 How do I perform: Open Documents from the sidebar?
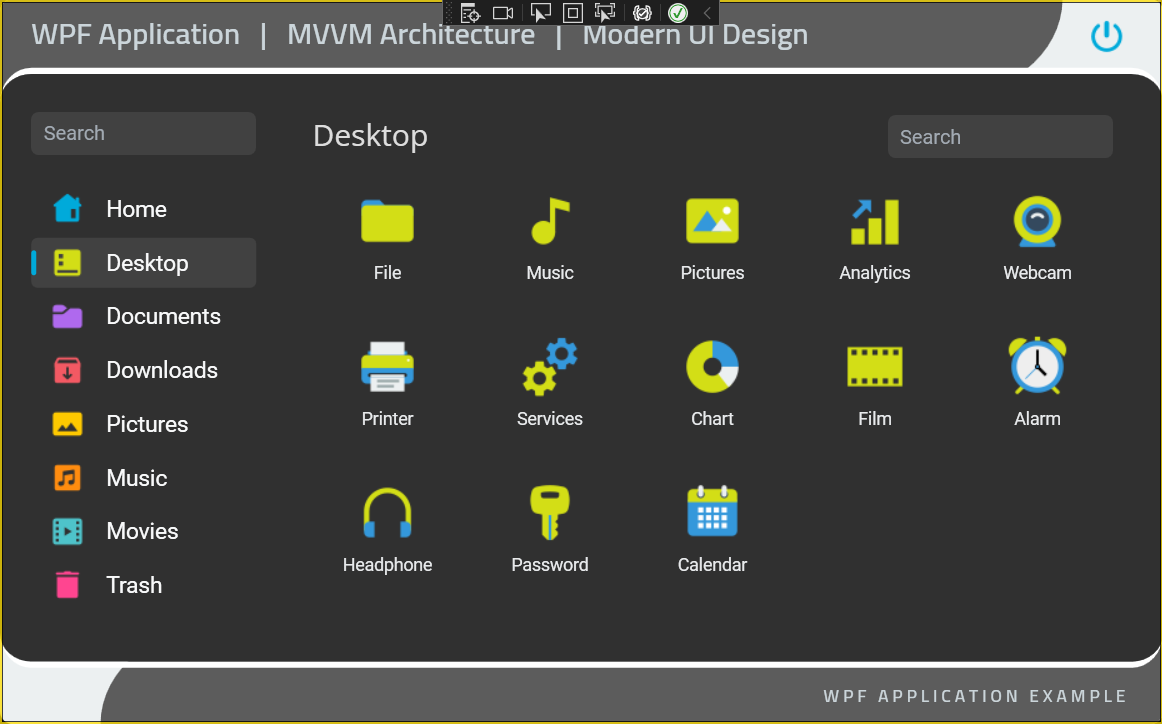[x=144, y=316]
